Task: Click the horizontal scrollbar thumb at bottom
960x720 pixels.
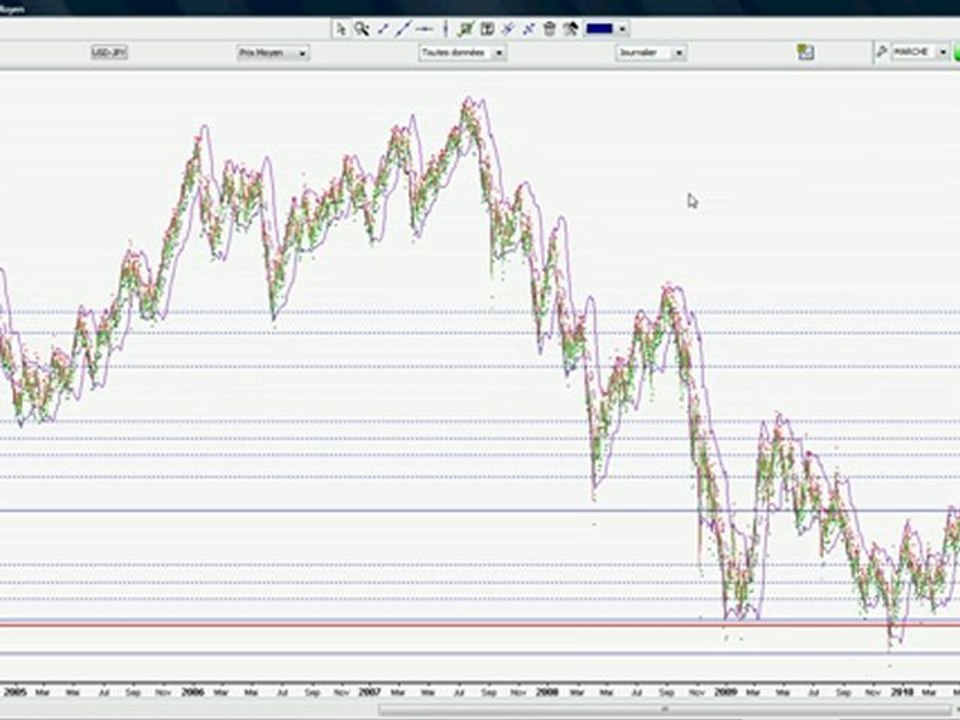Action: coord(664,710)
